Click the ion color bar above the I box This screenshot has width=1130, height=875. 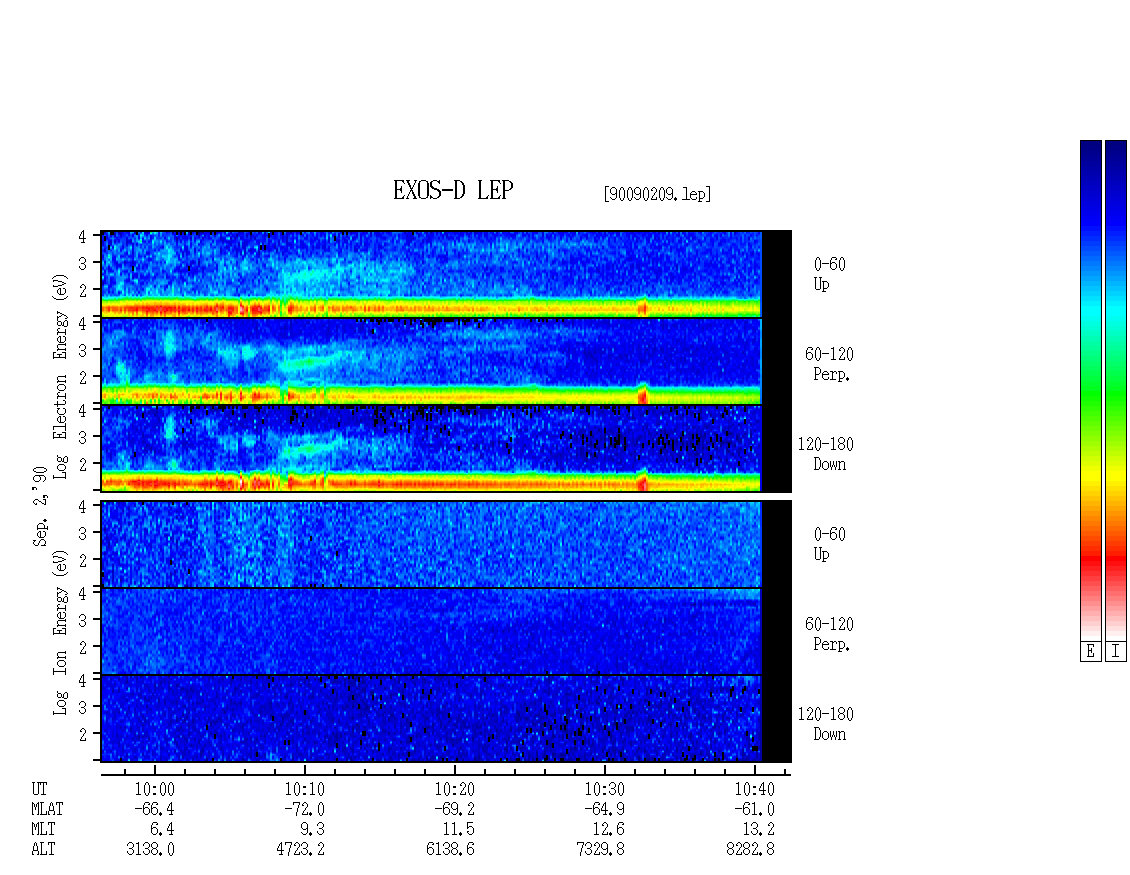(1116, 390)
